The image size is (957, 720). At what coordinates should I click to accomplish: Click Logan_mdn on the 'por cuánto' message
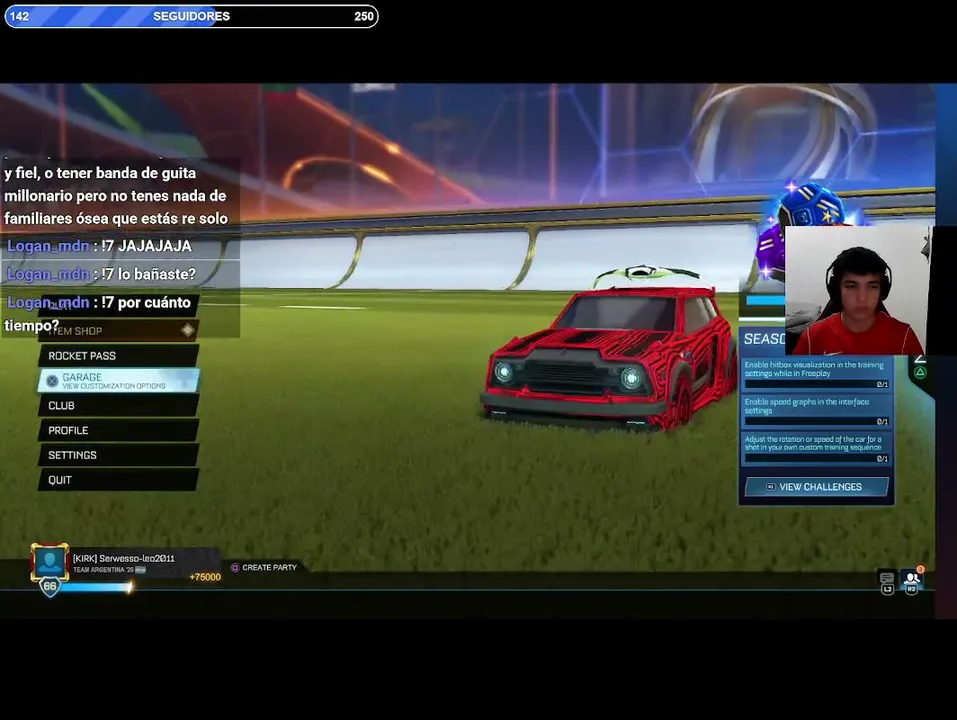click(48, 302)
